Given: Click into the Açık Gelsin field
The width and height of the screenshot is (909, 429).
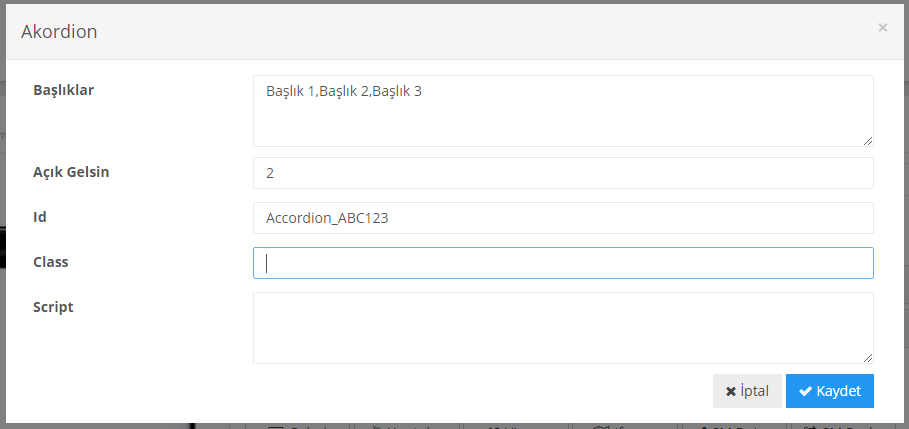Looking at the screenshot, I should 563,173.
